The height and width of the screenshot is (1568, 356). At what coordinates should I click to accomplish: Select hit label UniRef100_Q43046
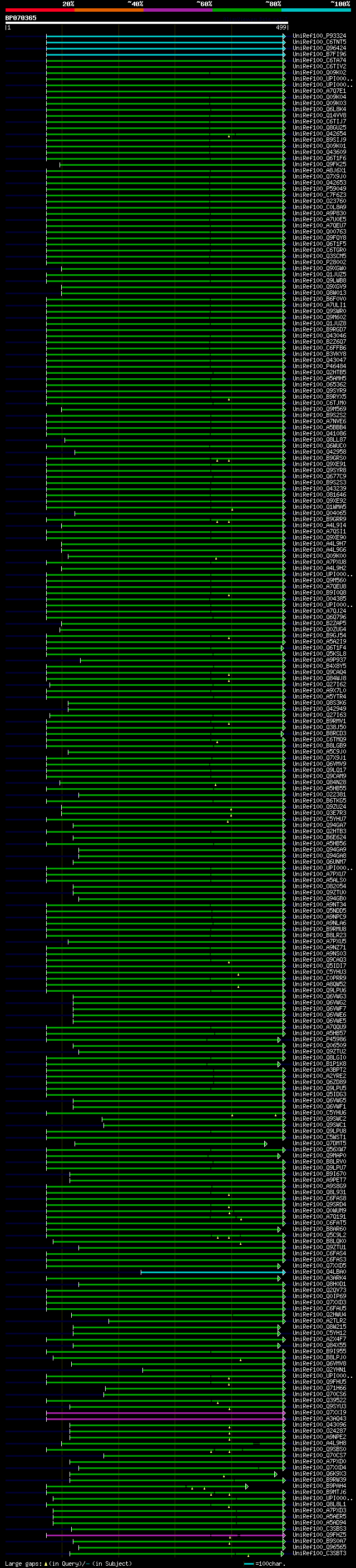click(319, 336)
